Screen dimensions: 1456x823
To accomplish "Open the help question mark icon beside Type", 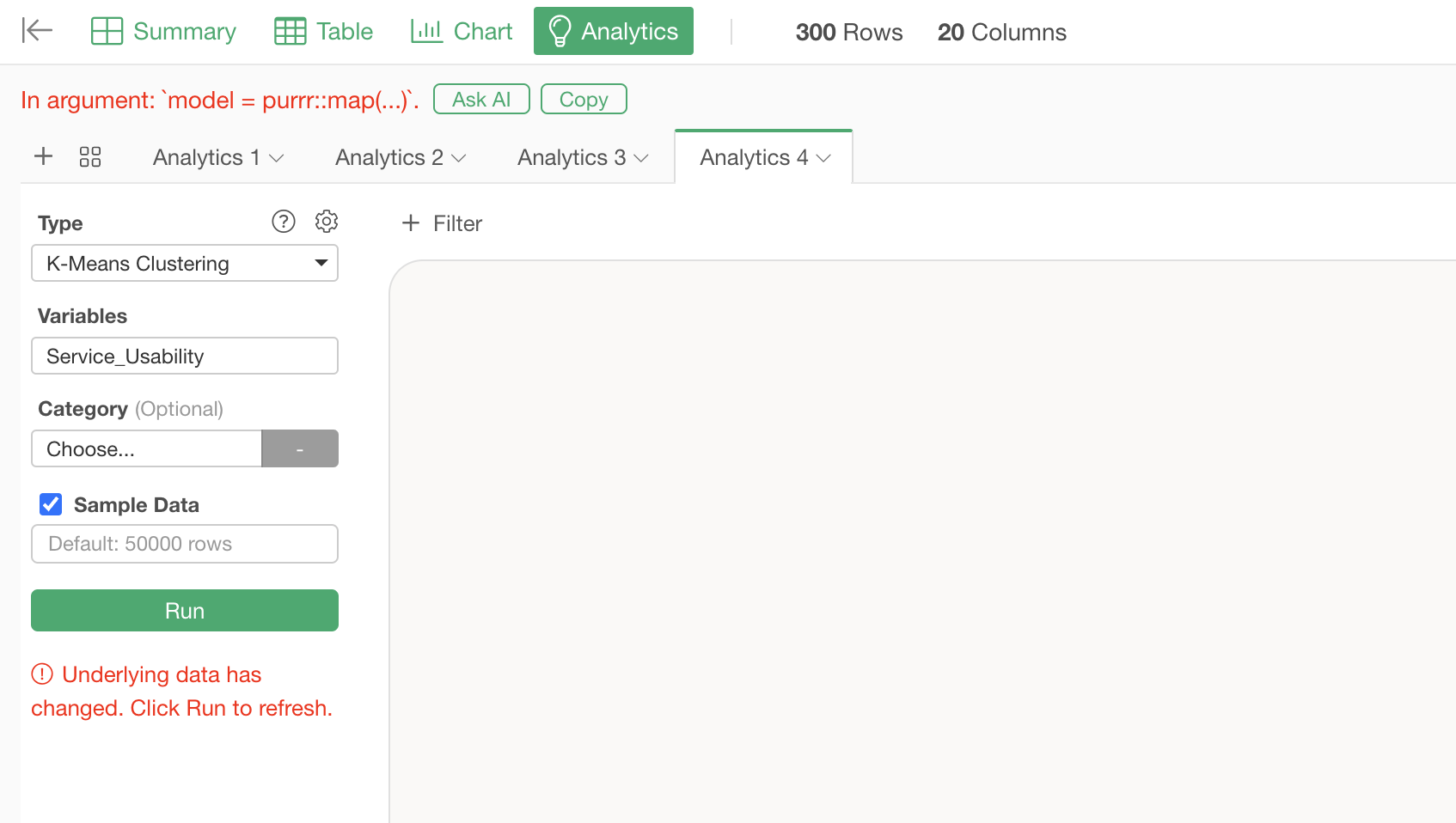I will [284, 222].
